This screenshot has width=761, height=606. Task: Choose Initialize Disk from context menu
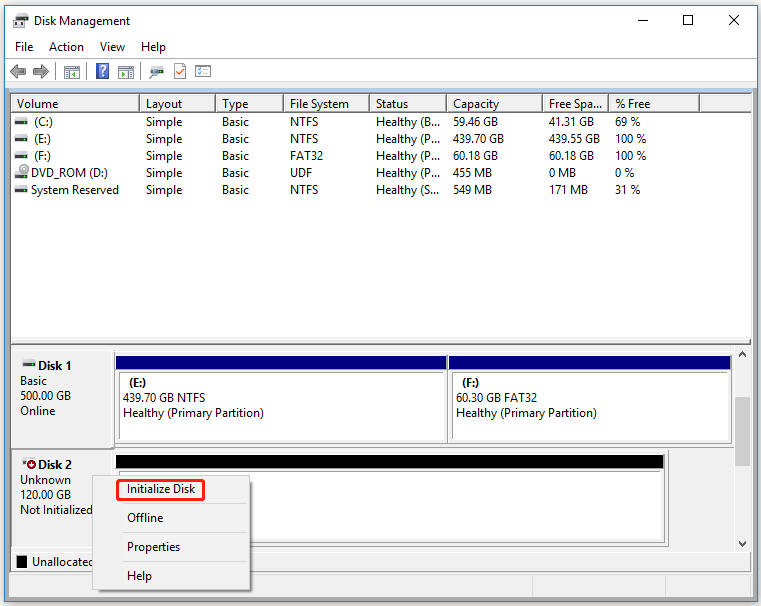coord(161,489)
